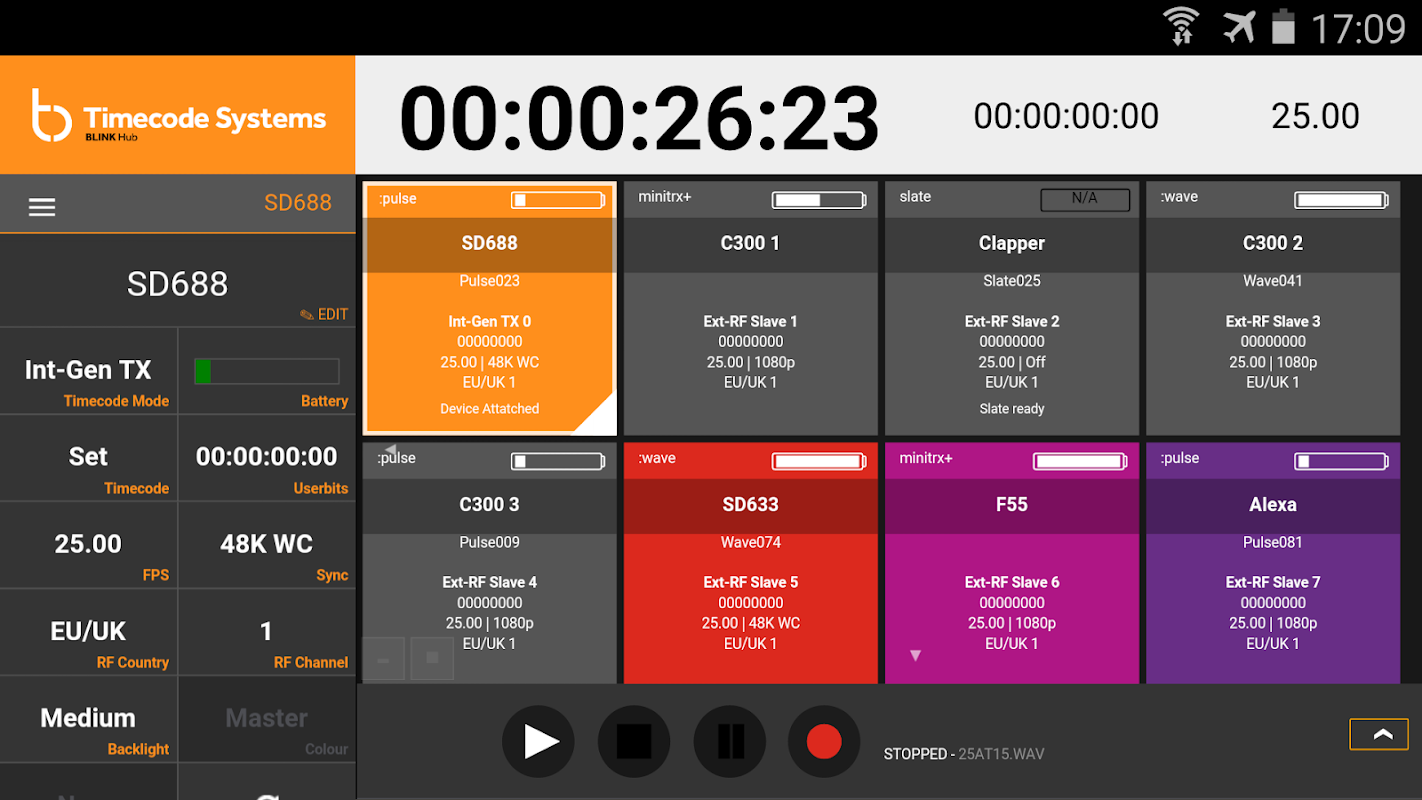
Task: Click the minus button on C300 3 card
Action: point(384,659)
